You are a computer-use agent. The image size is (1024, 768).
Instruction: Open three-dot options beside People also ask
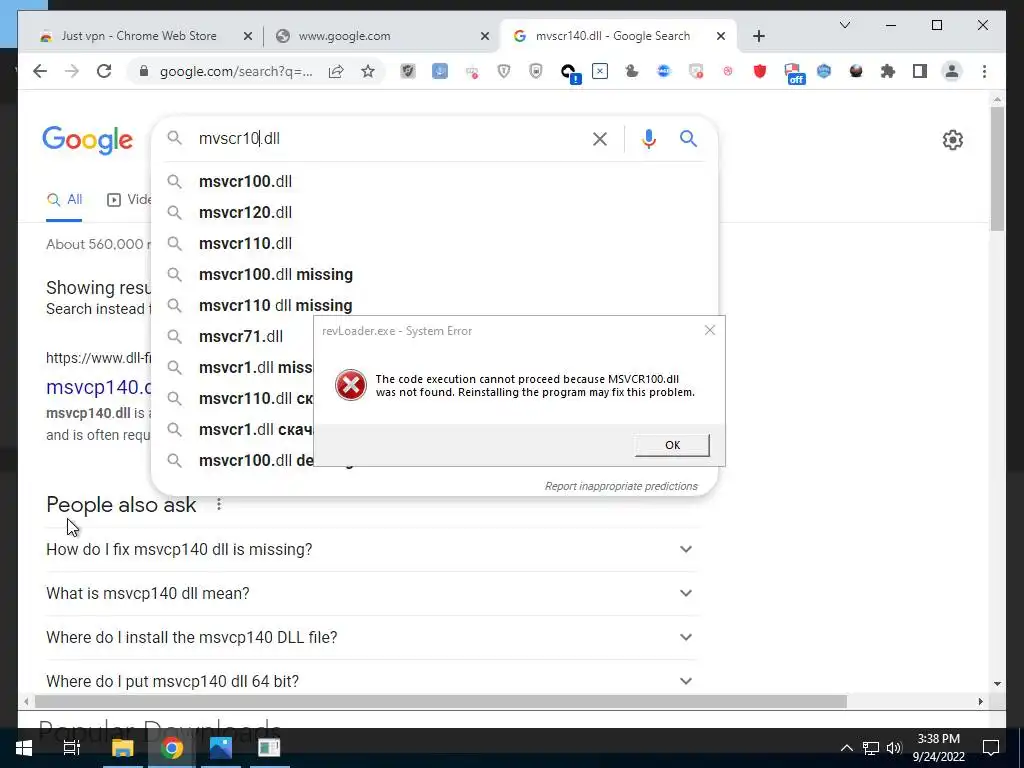219,504
